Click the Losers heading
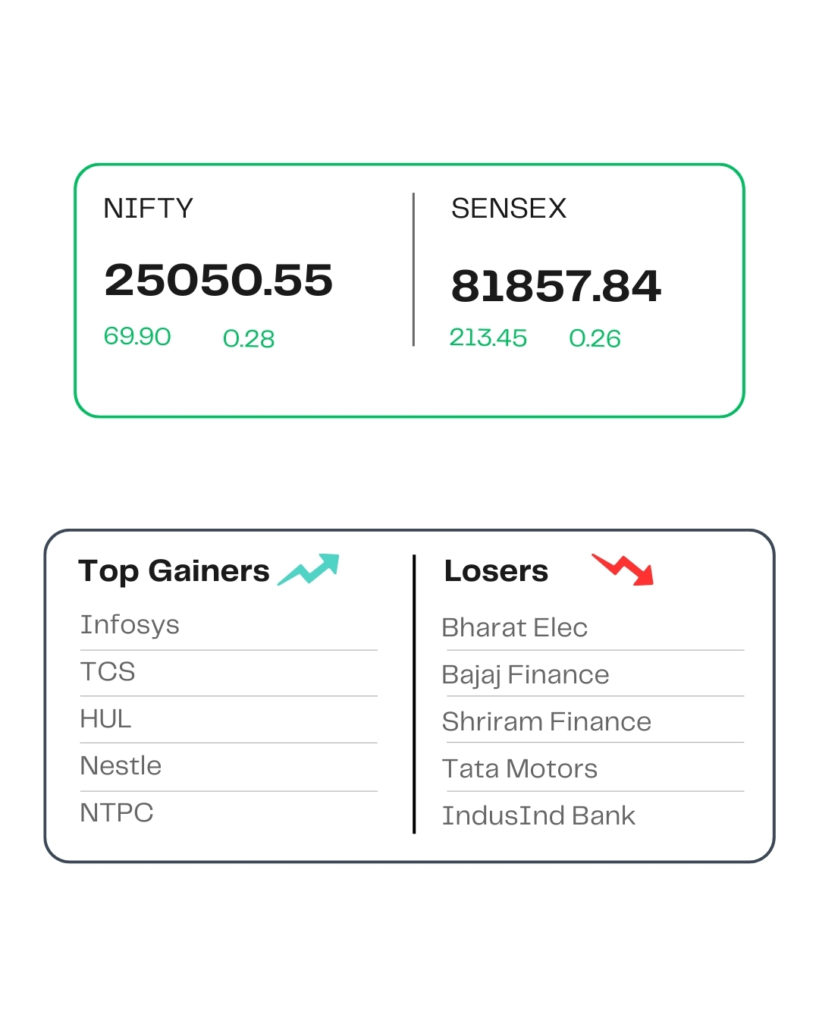819x1024 pixels. (496, 571)
